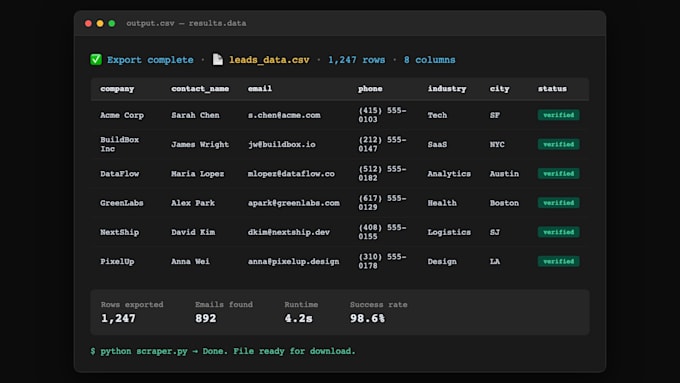Click email dkim@nextship.dev

(x=289, y=232)
